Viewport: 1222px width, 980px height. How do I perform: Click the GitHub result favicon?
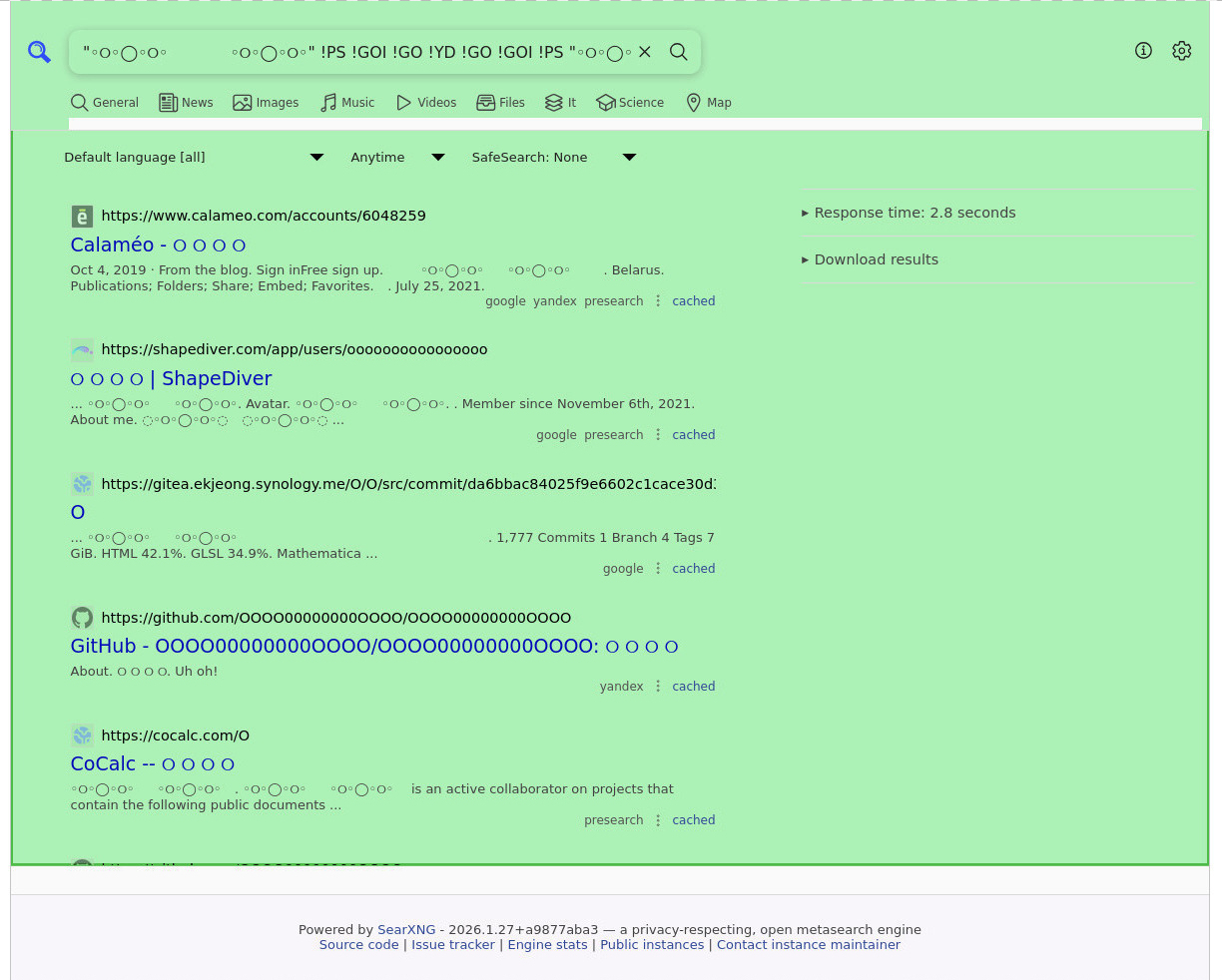[x=82, y=618]
